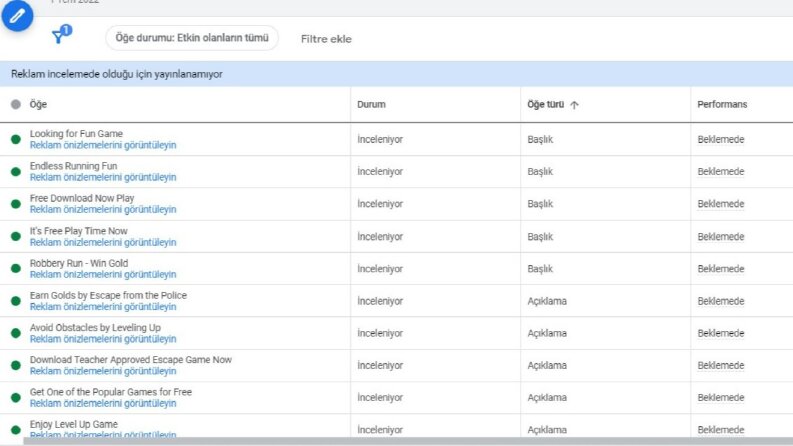Toggle status dot for Looking for Fun Game
The width and height of the screenshot is (793, 446).
[16, 139]
